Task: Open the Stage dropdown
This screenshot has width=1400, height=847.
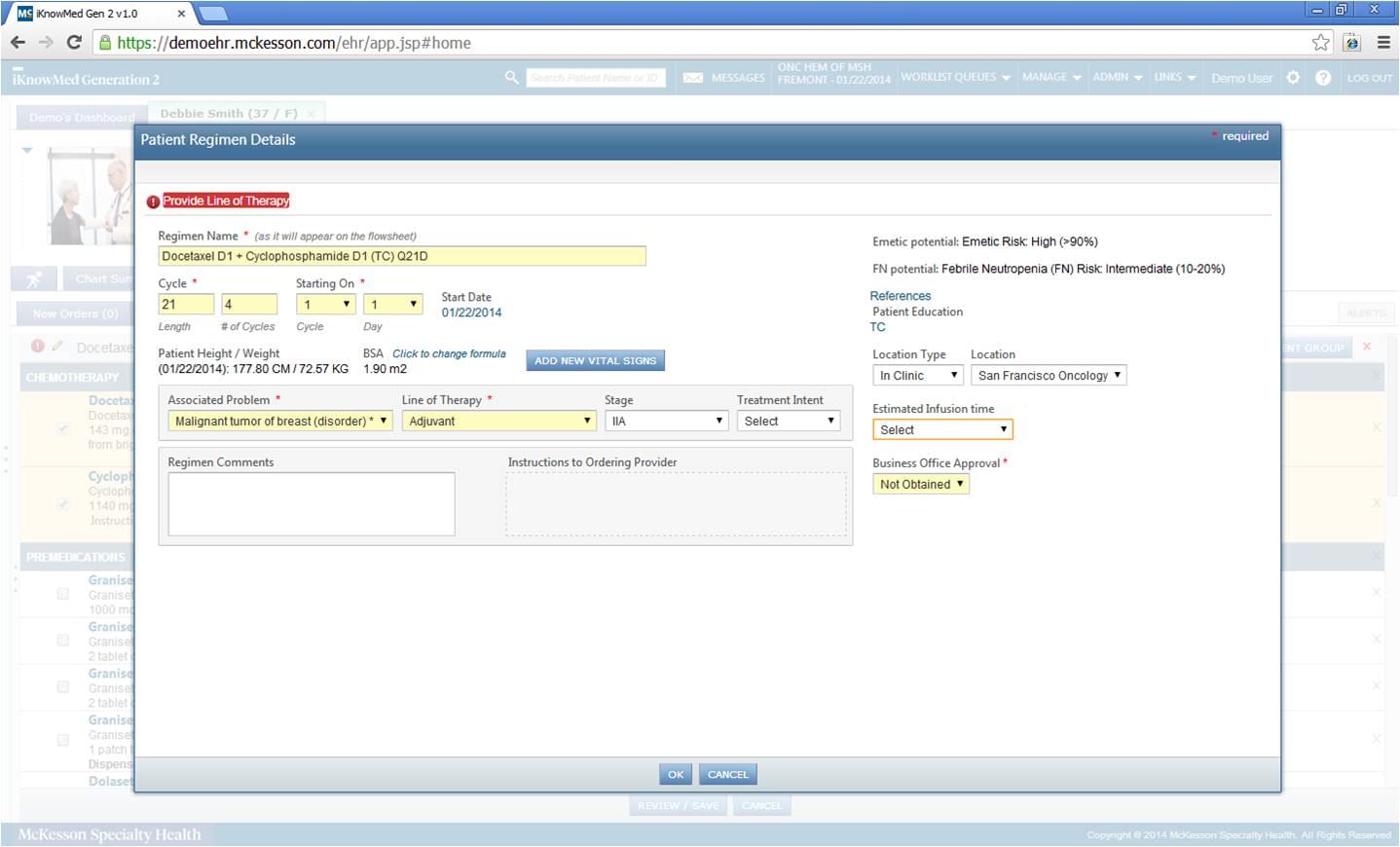Action: [x=666, y=422]
